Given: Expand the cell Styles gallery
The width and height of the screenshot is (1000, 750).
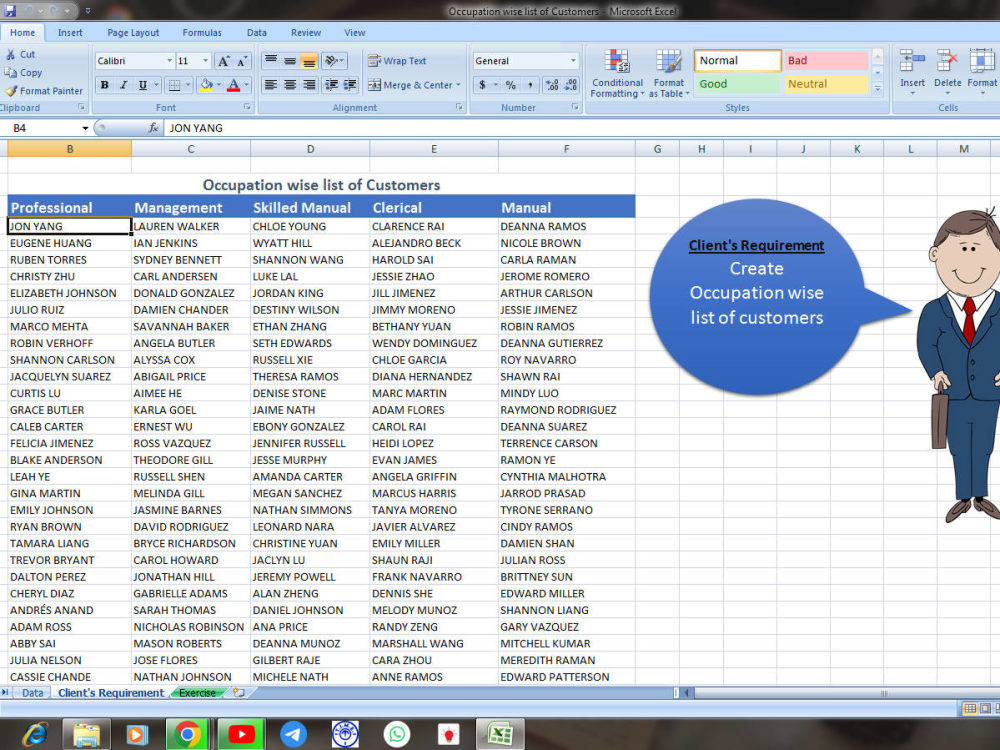Looking at the screenshot, I should pyautogui.click(x=878, y=89).
